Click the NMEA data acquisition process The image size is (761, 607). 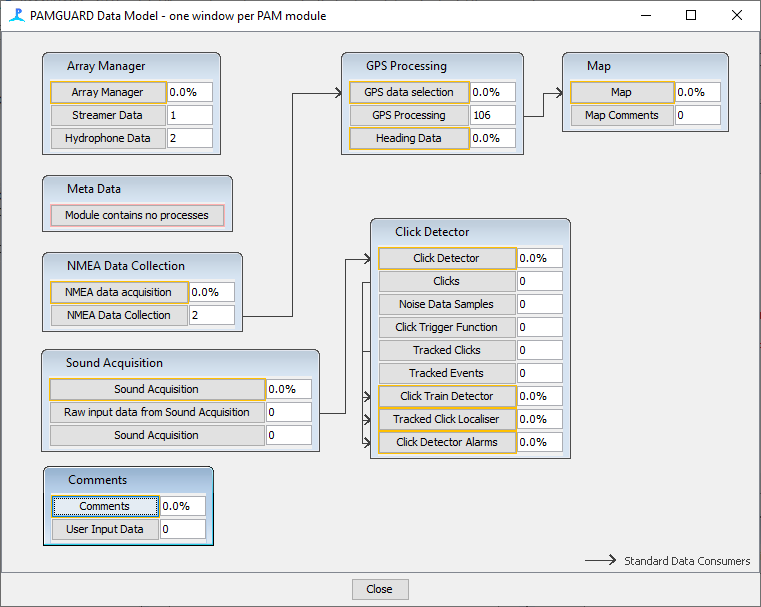pos(119,292)
